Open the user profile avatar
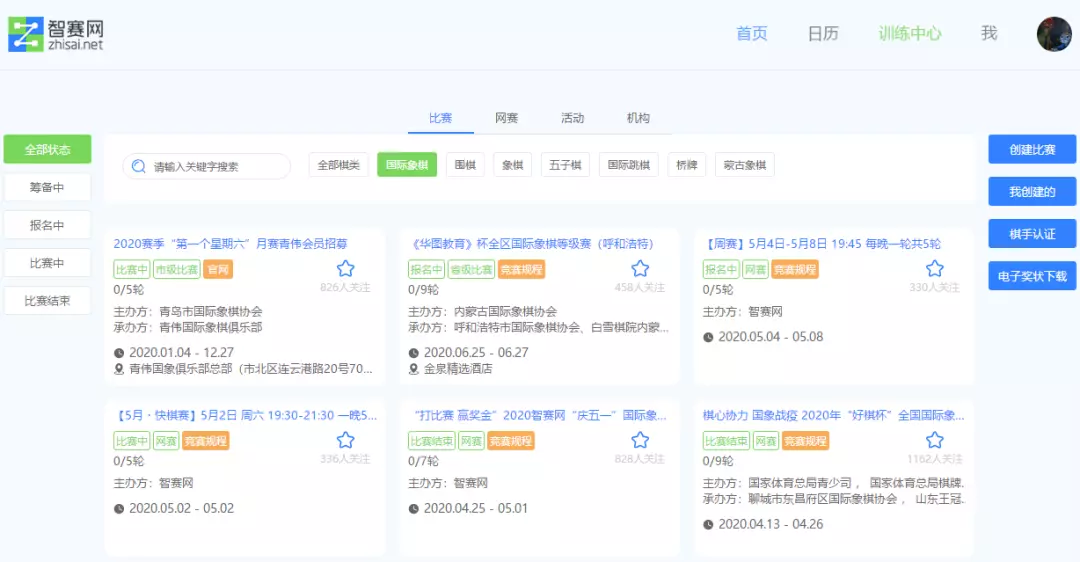Screen dimensions: 1080x562 click(1054, 34)
